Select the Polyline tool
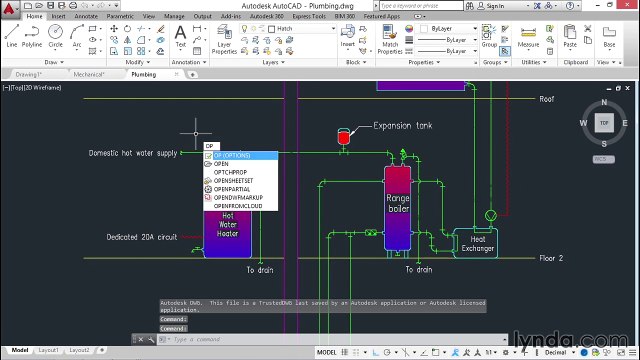The width and height of the screenshot is (640, 360). coord(32,36)
